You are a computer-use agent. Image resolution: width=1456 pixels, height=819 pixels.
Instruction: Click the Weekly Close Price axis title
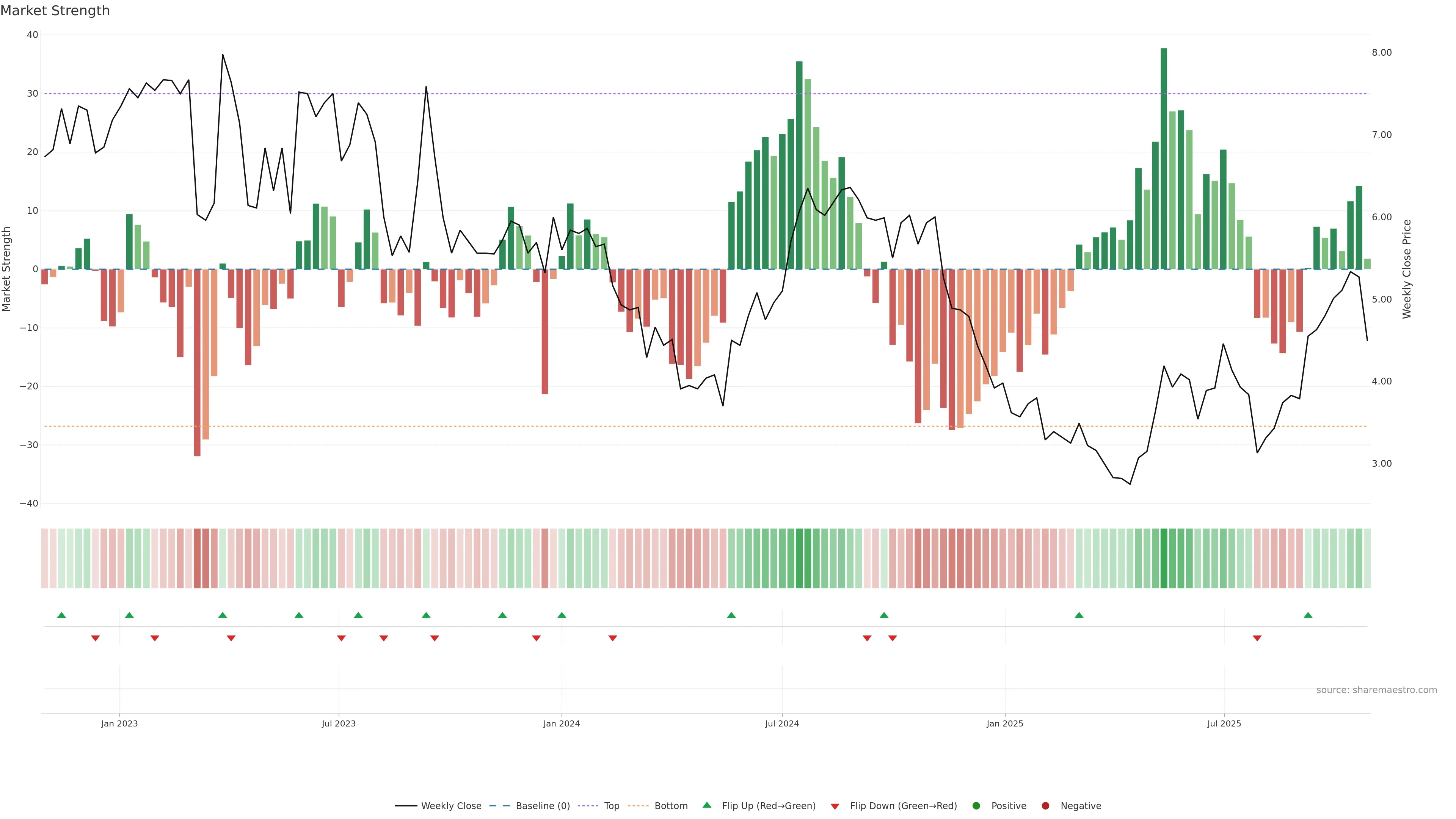(x=1407, y=269)
